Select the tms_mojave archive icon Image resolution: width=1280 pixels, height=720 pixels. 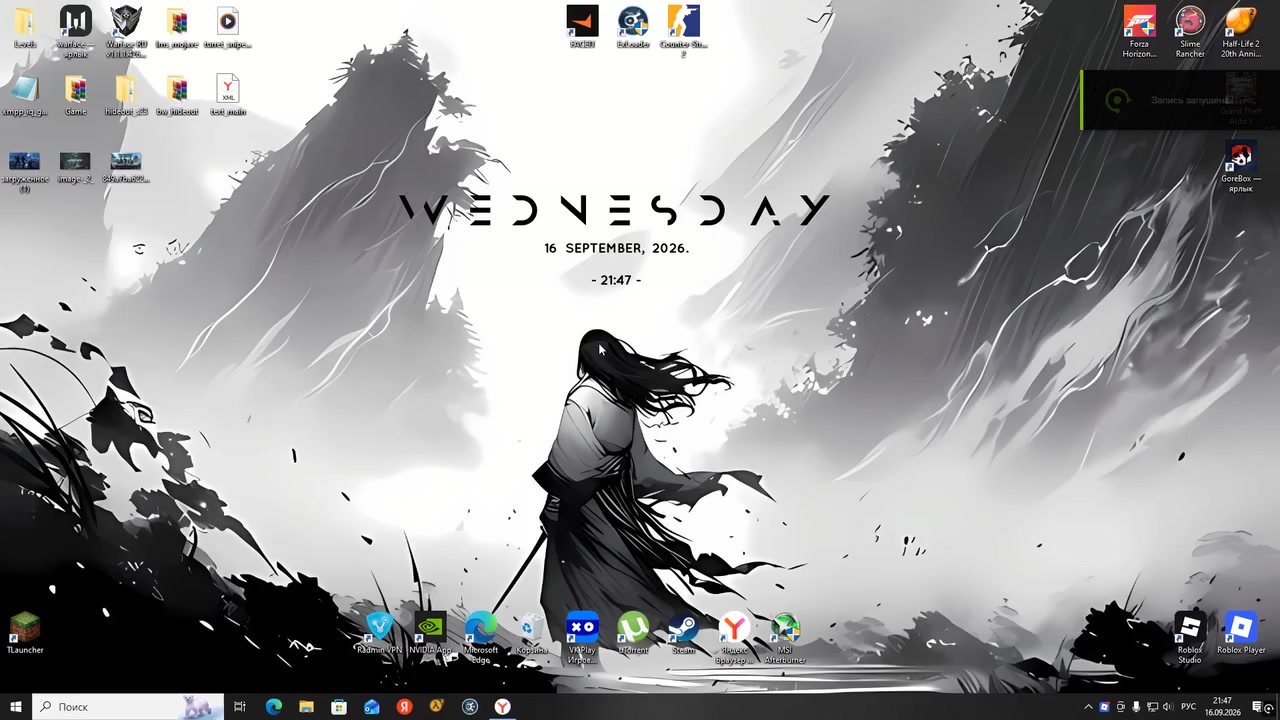(177, 28)
